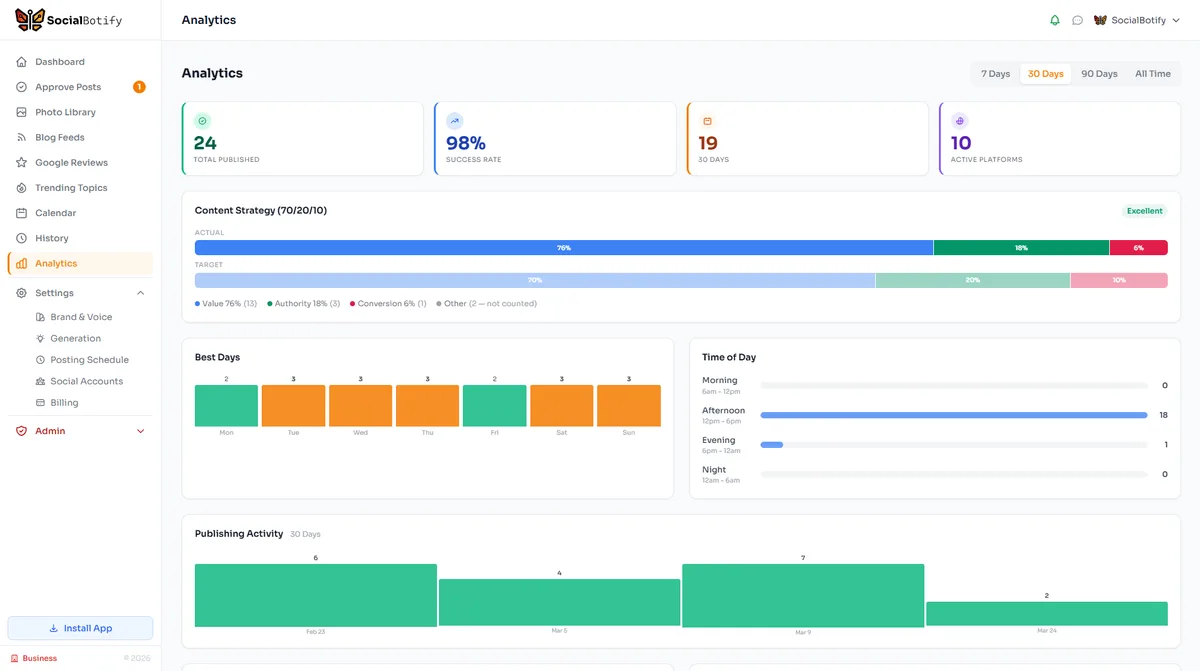The image size is (1200, 671).
Task: Open the Dashboard from the sidebar
Action: [60, 61]
